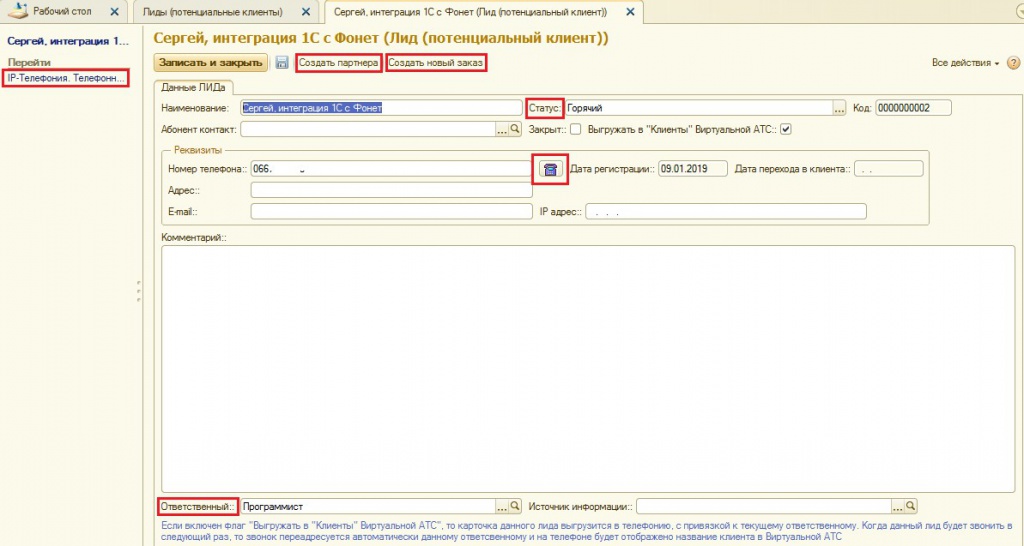Open Источник информации selection ellipsis button

click(x=898, y=506)
